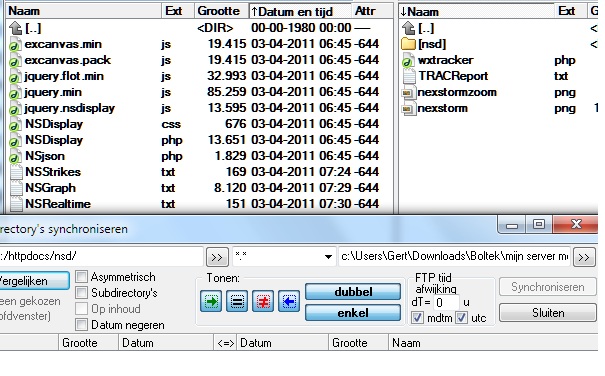Click the [nsd] folder icon
Image resolution: width=605 pixels, height=376 pixels.
[408, 44]
